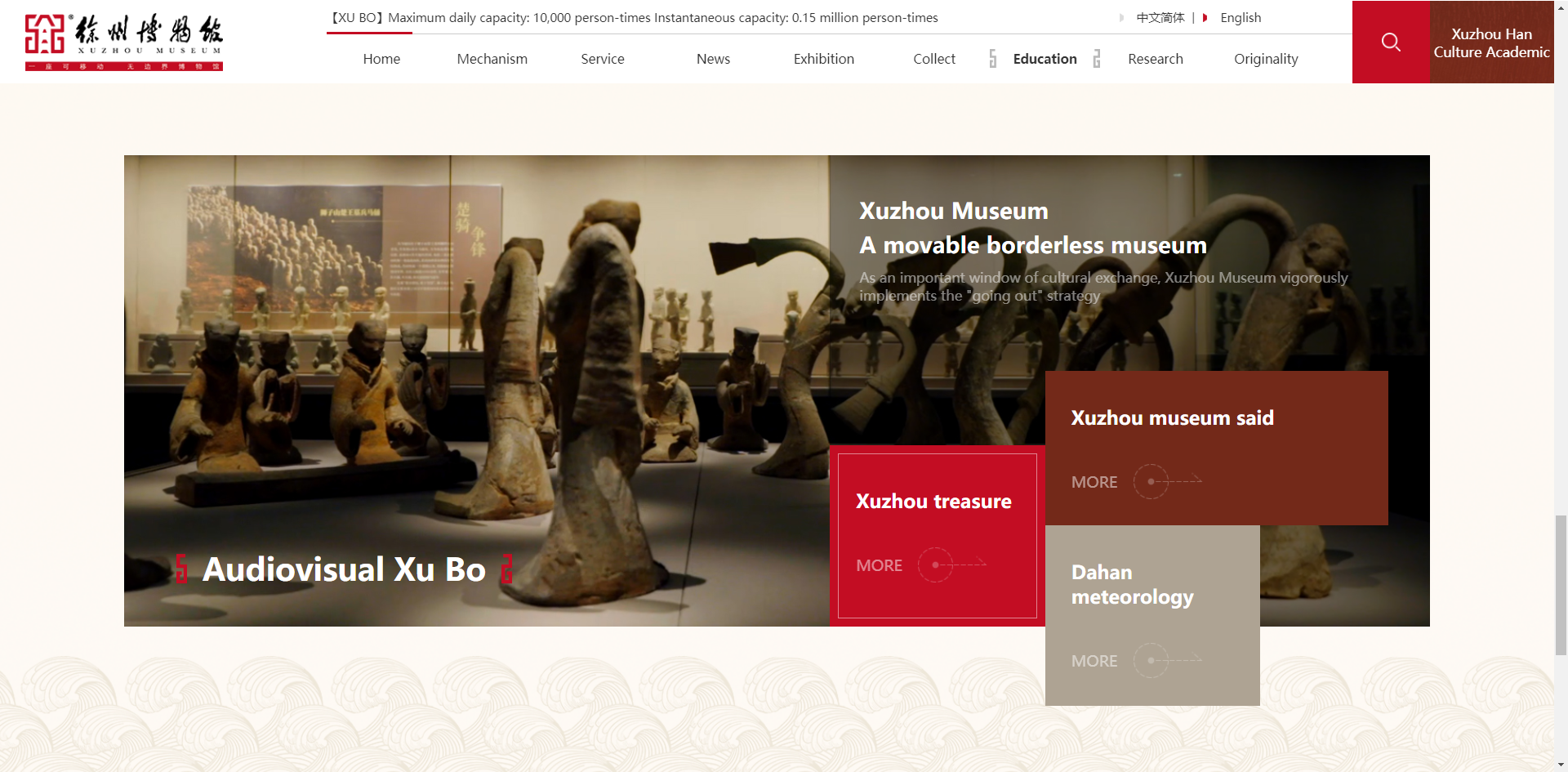
Task: Click the MORE arrow icon under Xuzhou museum said
Action: (x=1168, y=481)
